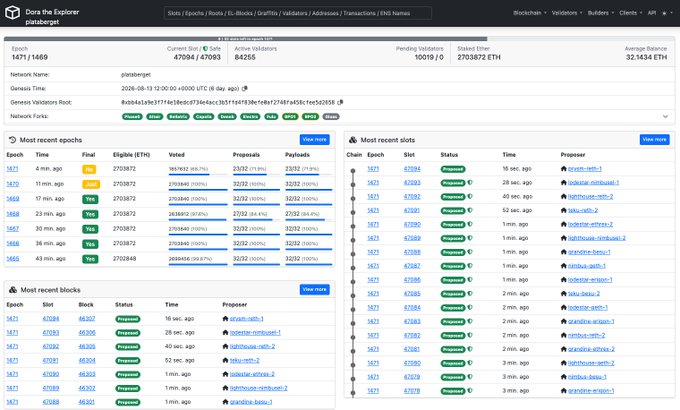The width and height of the screenshot is (680, 410).
Task: Click shield icon in slot 47092 row
Action: point(470,197)
